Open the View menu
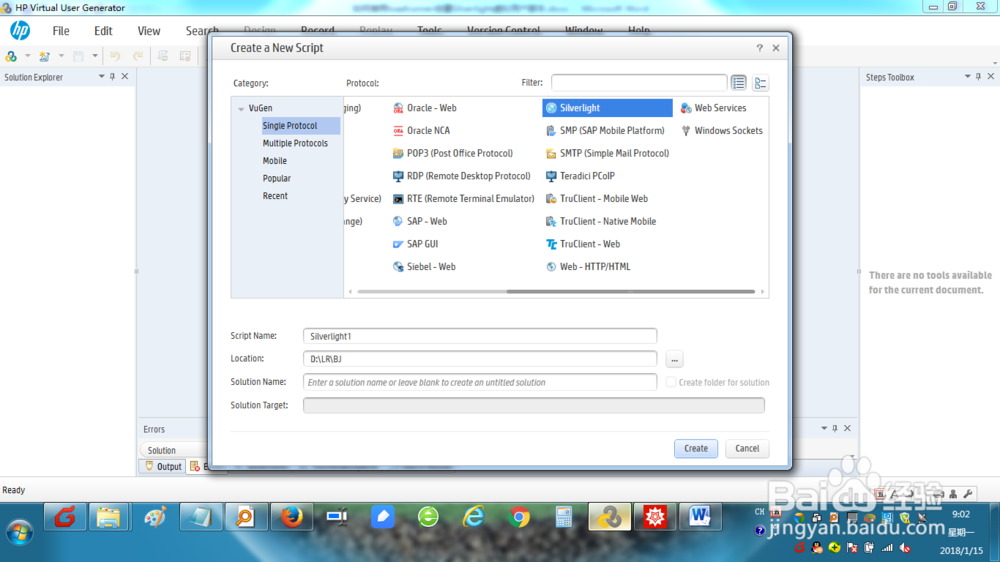Image resolution: width=1000 pixels, height=562 pixels. tap(149, 31)
